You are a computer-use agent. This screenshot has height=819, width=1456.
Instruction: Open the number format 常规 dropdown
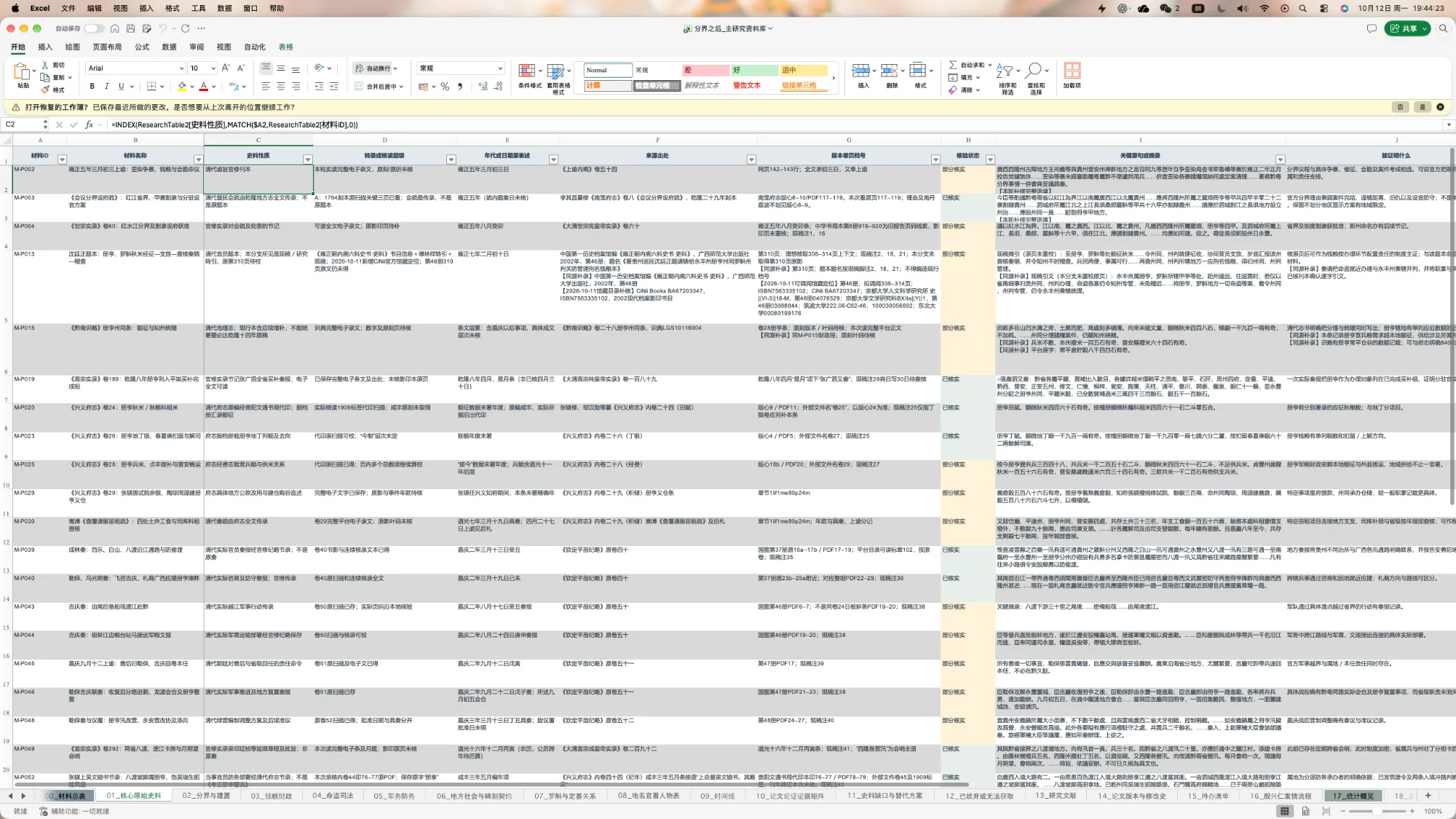tap(500, 68)
